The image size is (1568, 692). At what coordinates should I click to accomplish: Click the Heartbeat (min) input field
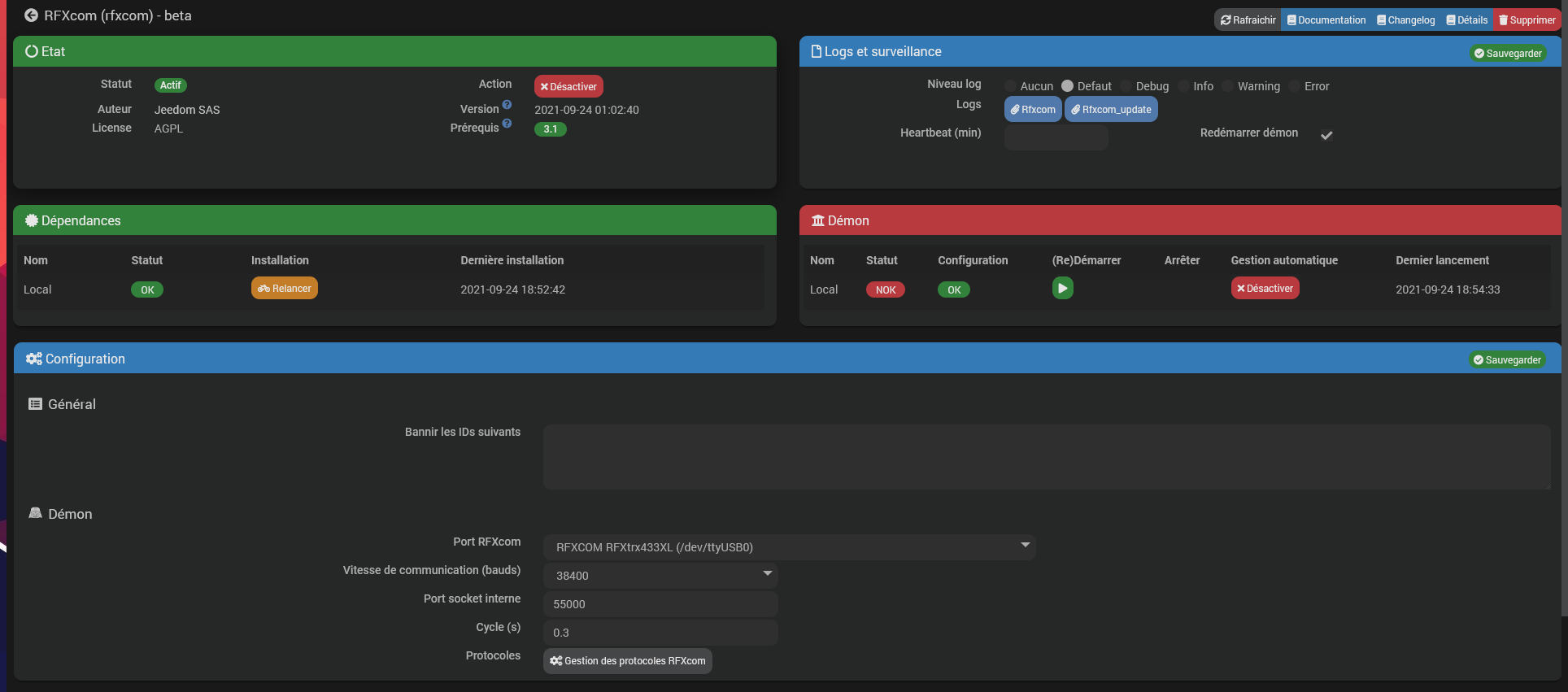point(1056,137)
